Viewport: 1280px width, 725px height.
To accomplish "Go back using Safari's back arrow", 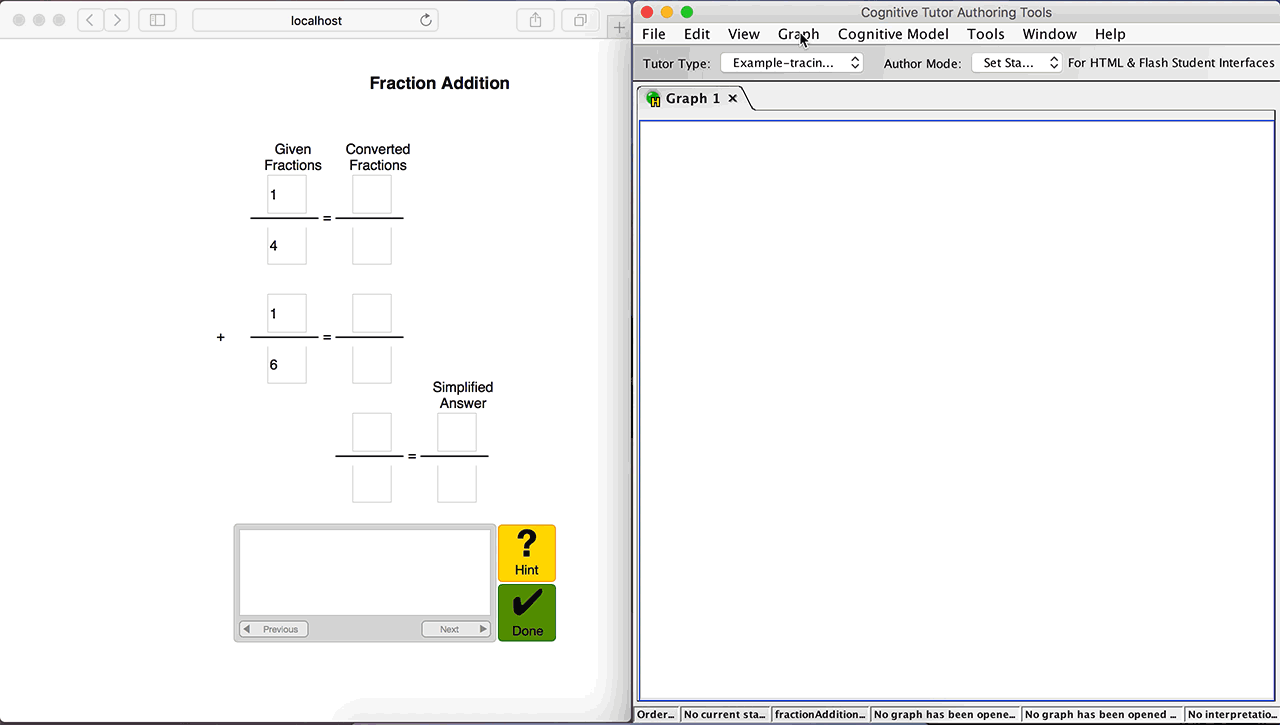I will (91, 20).
